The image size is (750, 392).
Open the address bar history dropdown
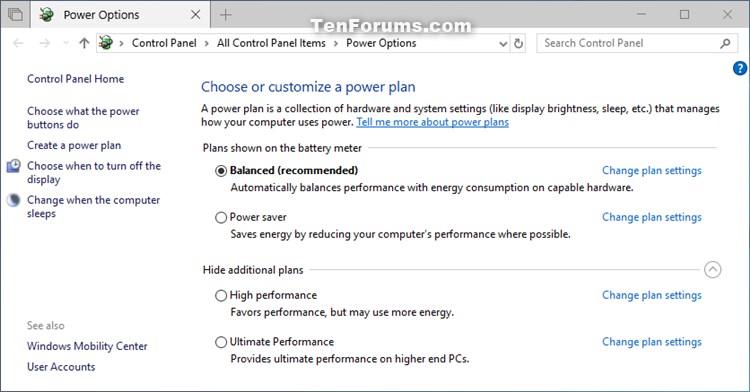pyautogui.click(x=503, y=44)
